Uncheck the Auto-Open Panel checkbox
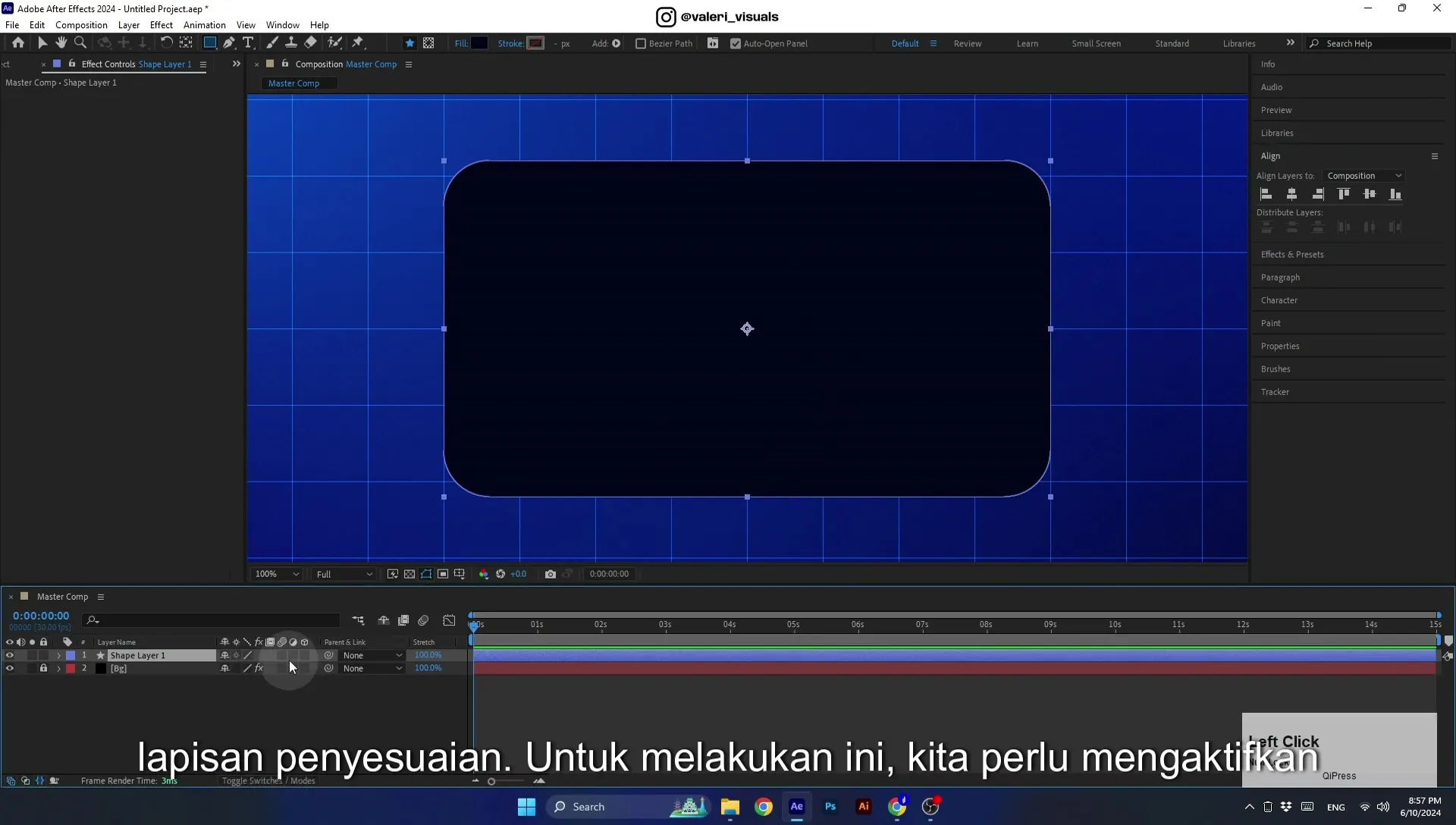 (x=736, y=43)
